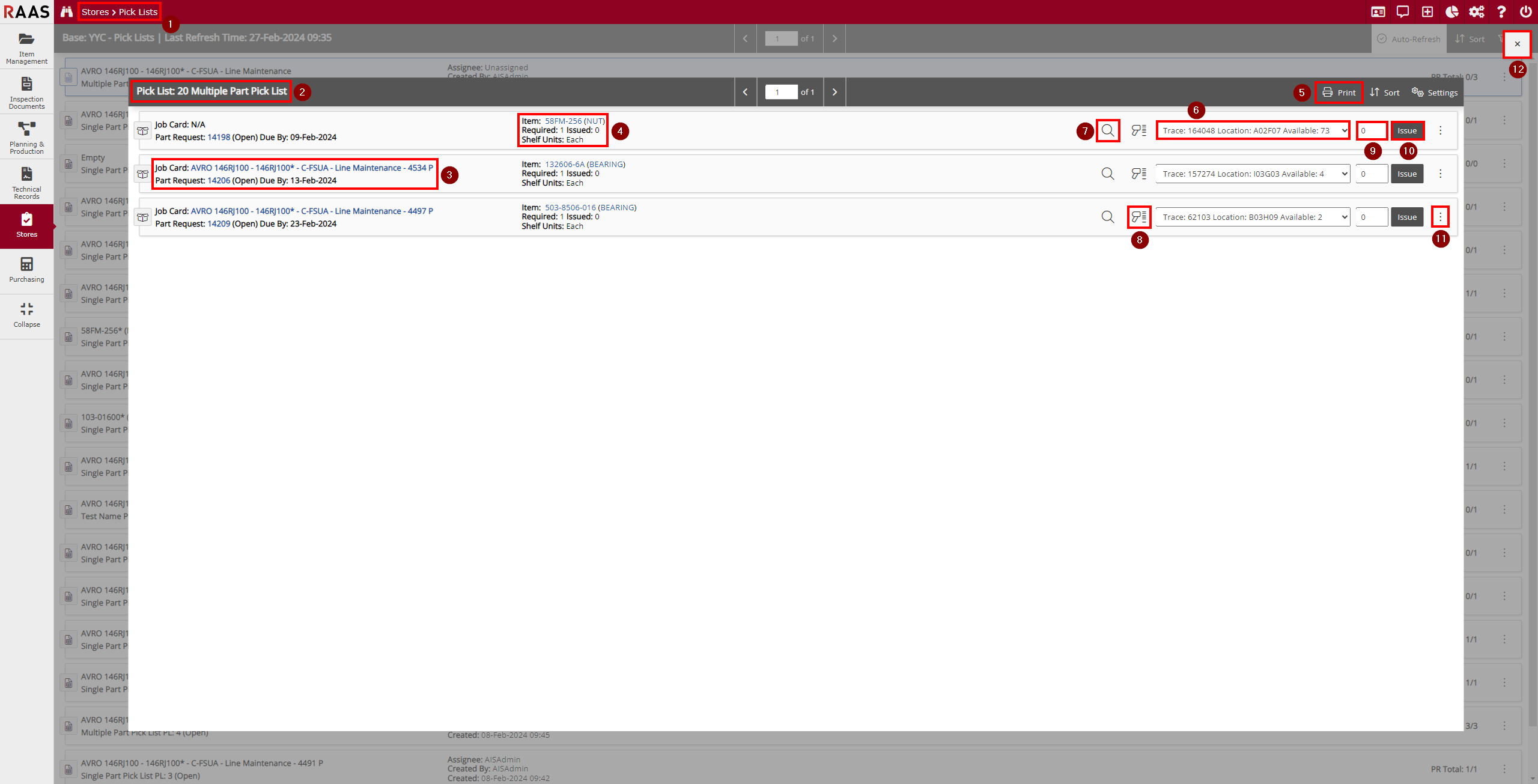Open the Technical Records sidebar module
This screenshot has height=784, width=1538.
26,183
